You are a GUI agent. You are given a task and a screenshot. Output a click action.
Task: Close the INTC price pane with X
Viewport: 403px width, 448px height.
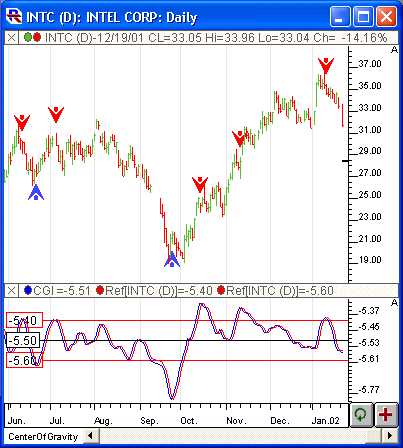click(11, 38)
